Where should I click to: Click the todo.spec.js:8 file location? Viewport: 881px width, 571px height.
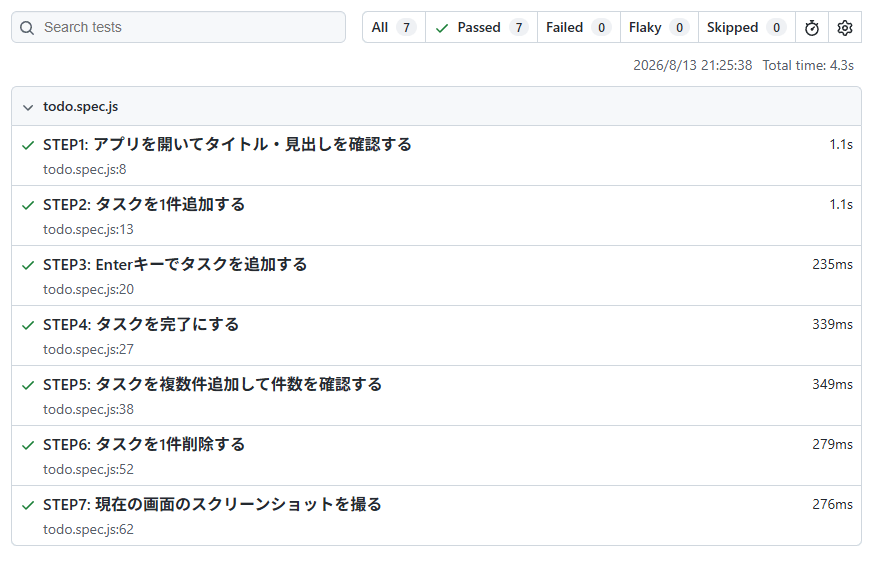pyautogui.click(x=85, y=170)
